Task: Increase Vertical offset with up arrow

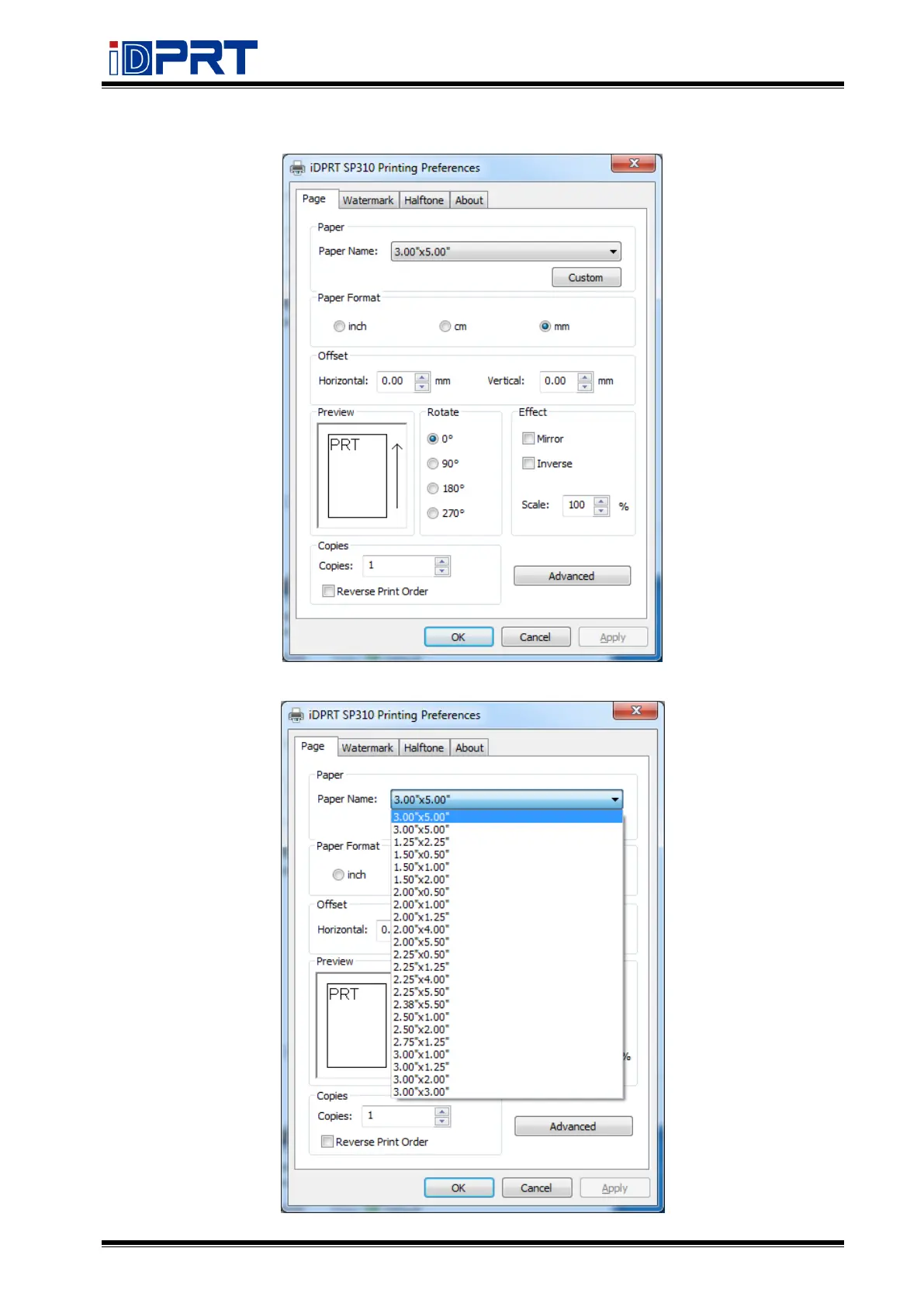Action: pos(585,377)
